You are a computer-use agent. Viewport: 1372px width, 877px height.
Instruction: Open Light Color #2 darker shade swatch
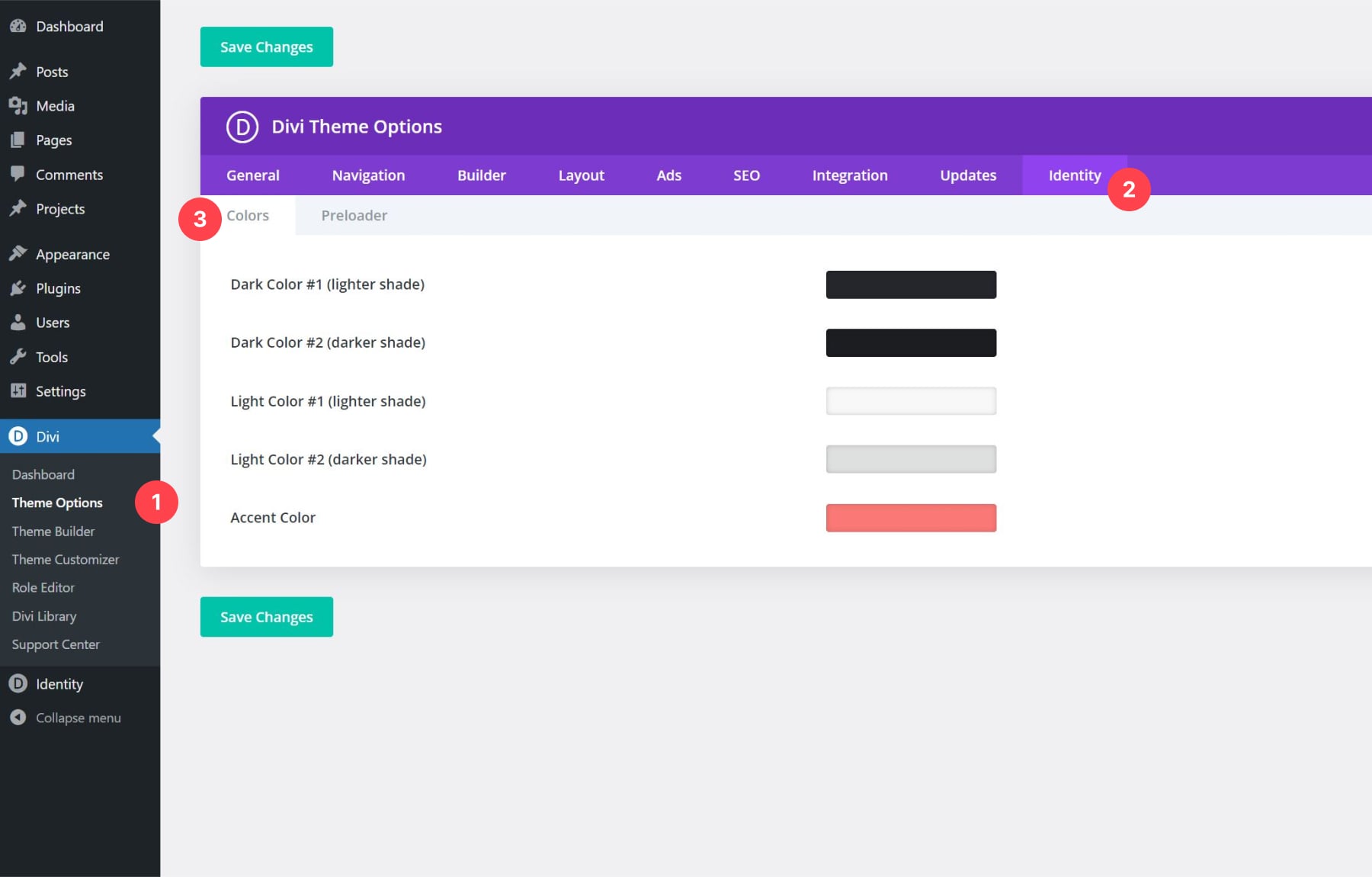pos(911,459)
